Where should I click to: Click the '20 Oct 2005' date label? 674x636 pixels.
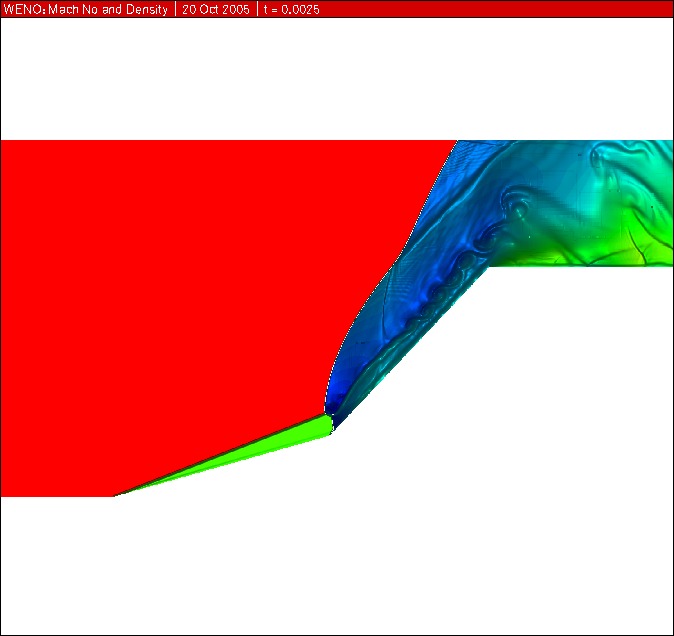(216, 9)
